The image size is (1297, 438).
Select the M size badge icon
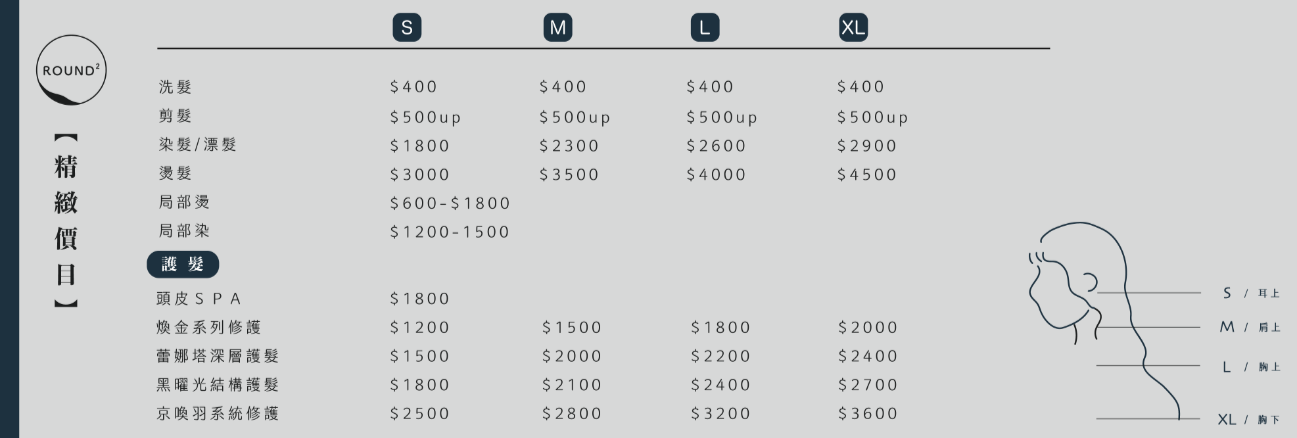557,28
